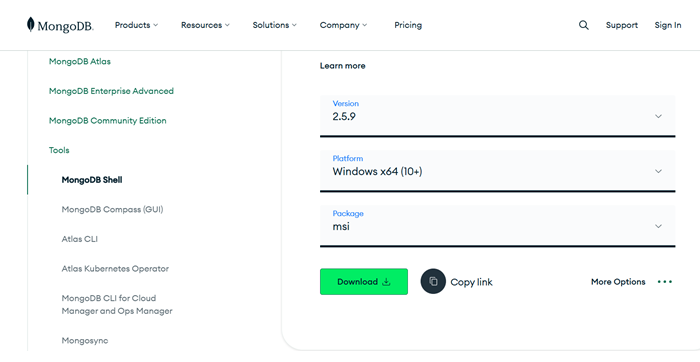Select Atlas CLI in sidebar
This screenshot has height=362, width=700.
[79, 239]
